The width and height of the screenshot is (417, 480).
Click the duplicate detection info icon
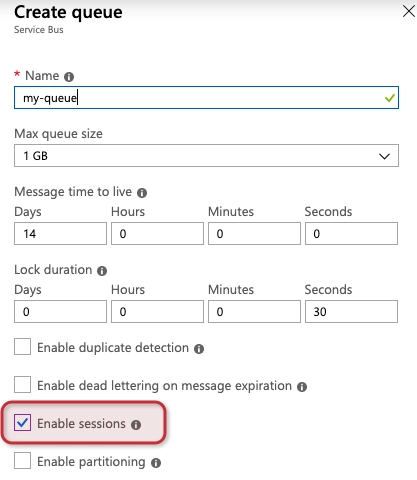coord(199,349)
